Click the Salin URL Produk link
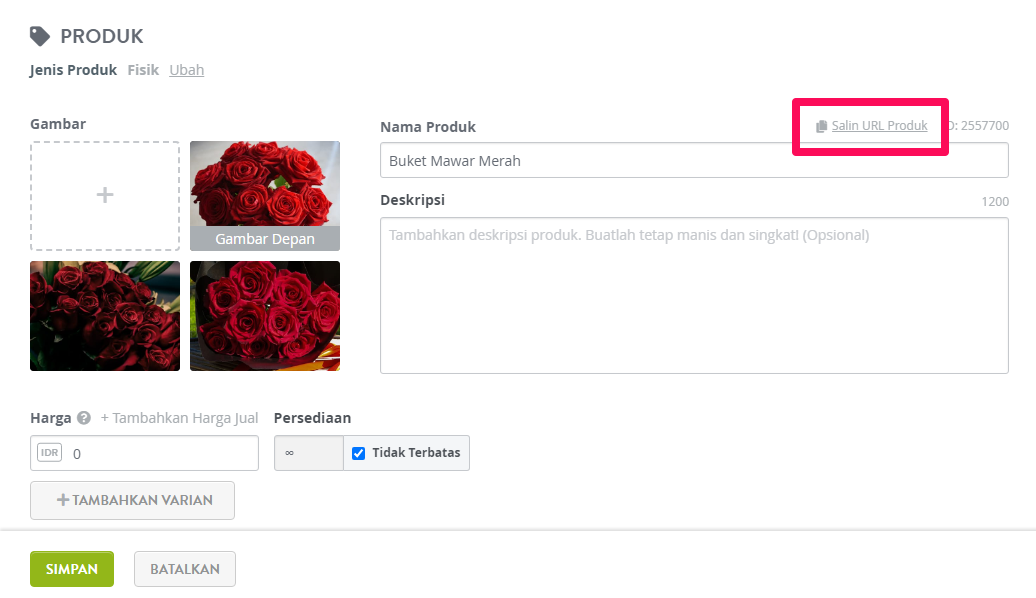This screenshot has width=1036, height=598. click(x=879, y=126)
